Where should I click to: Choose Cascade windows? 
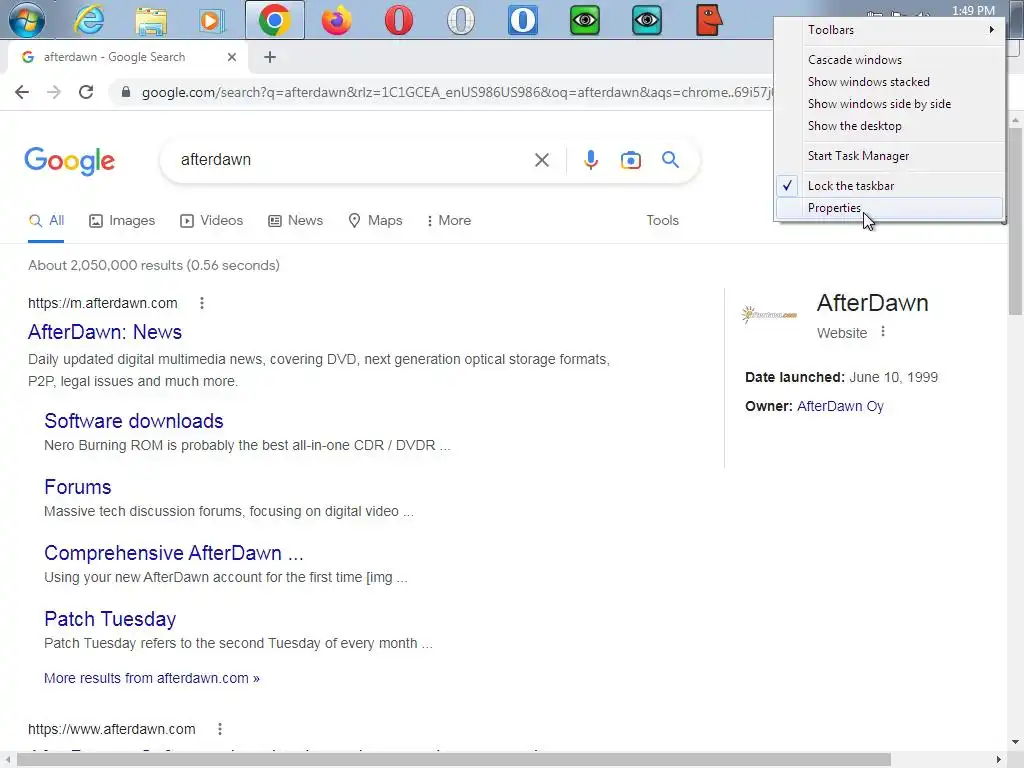tap(889, 60)
